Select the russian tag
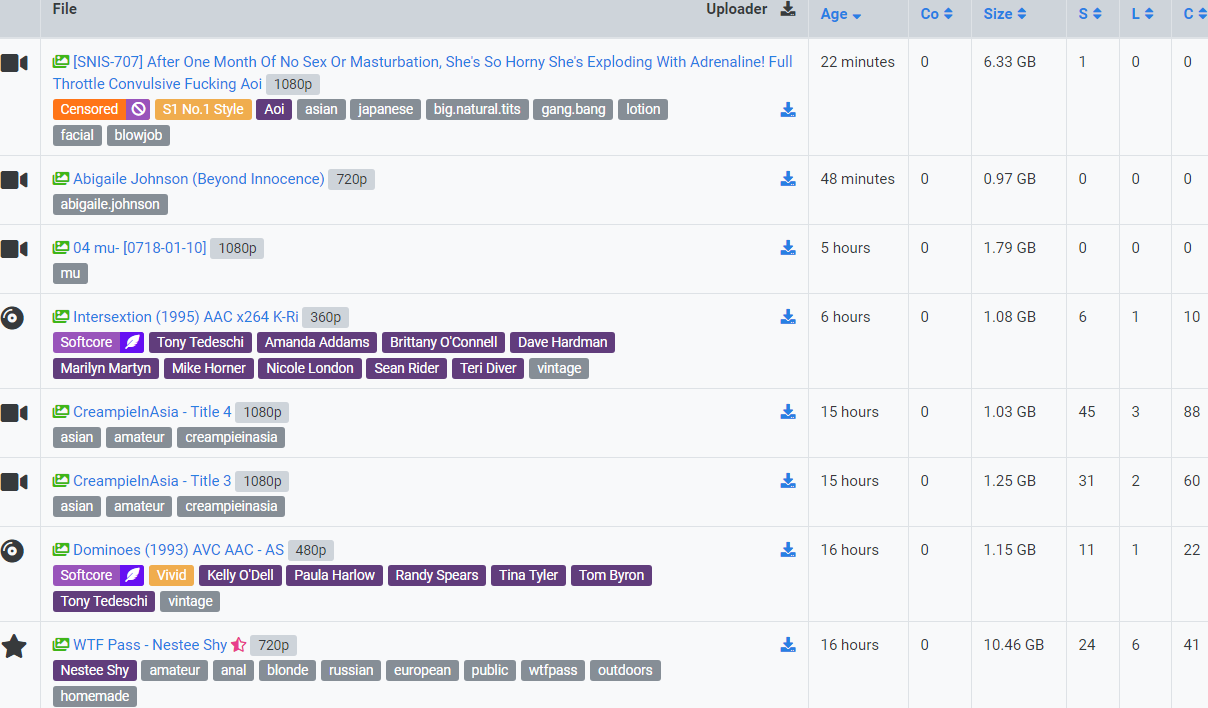The width and height of the screenshot is (1208, 708). click(x=351, y=671)
